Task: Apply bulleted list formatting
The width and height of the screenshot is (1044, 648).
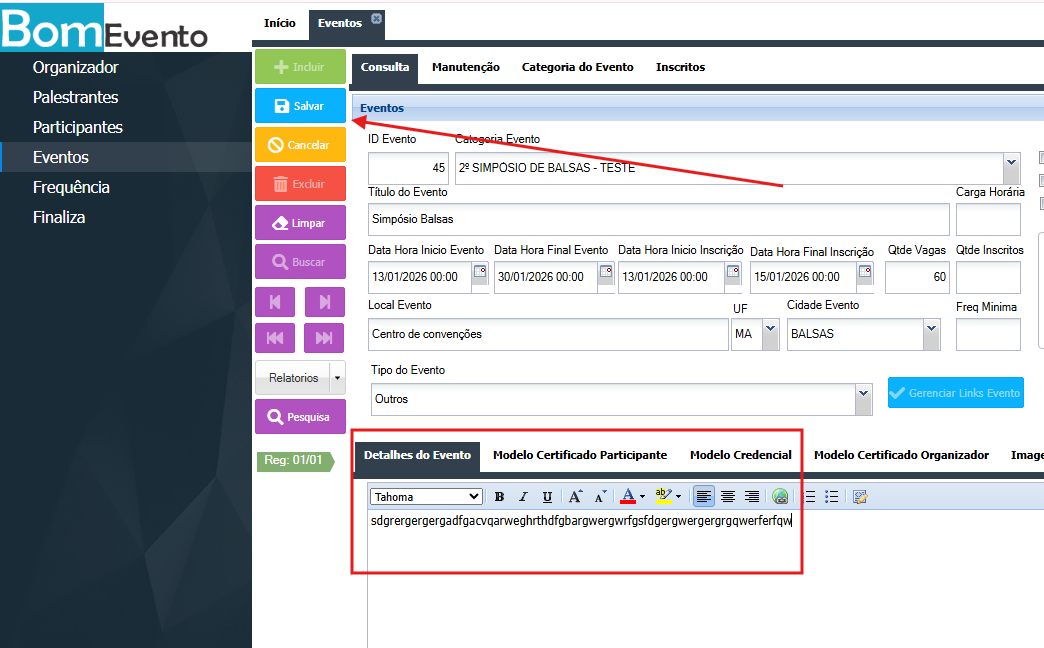Action: click(x=832, y=497)
